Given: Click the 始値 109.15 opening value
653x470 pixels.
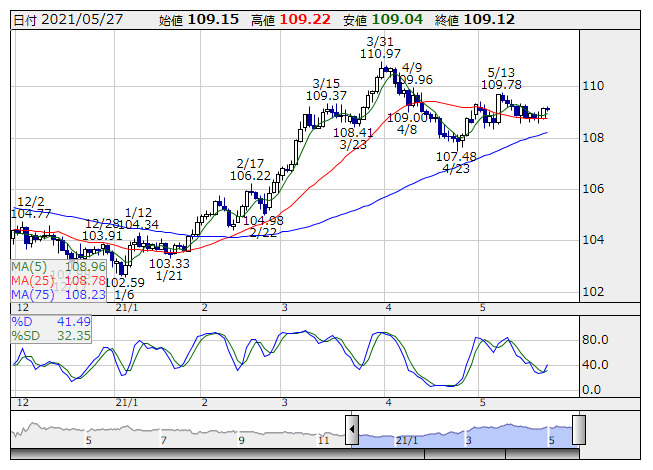Looking at the screenshot, I should [x=199, y=19].
